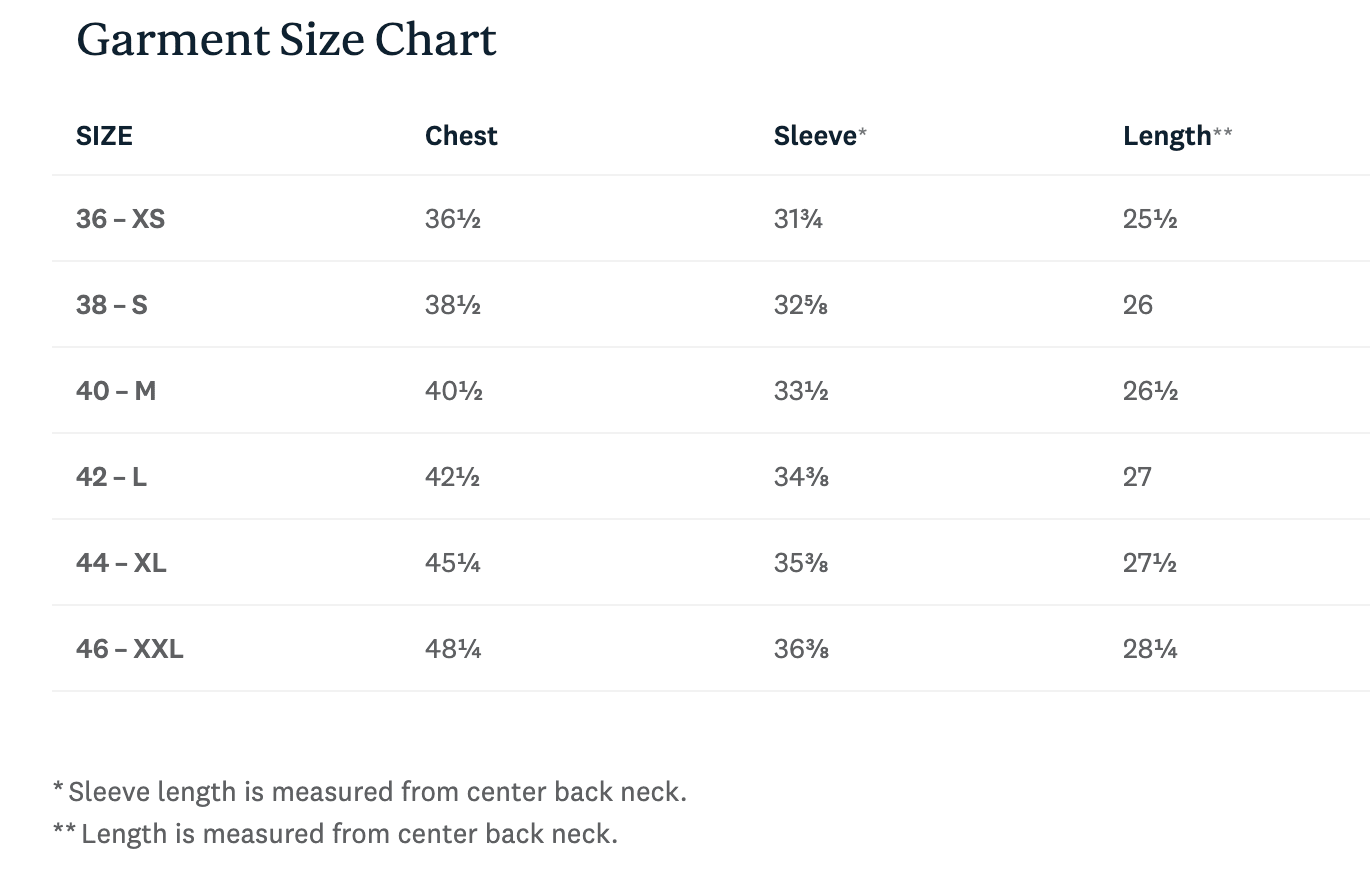
Task: Click the Chest column header
Action: [x=461, y=136]
